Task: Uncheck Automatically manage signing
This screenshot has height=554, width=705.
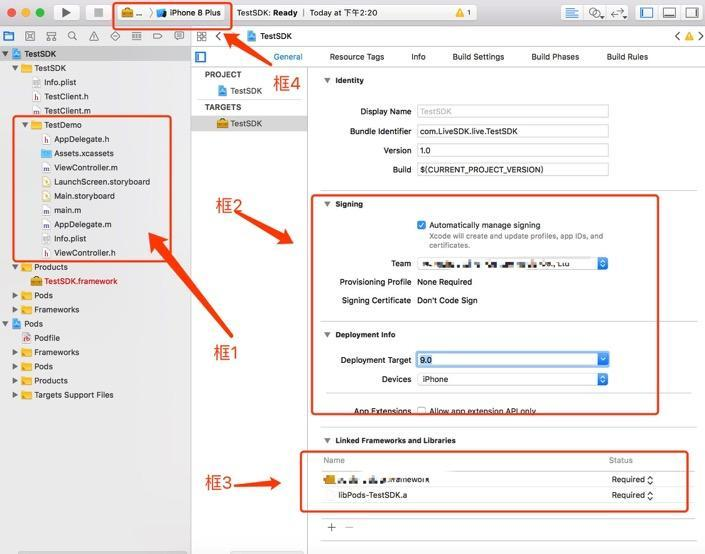Action: [x=421, y=225]
